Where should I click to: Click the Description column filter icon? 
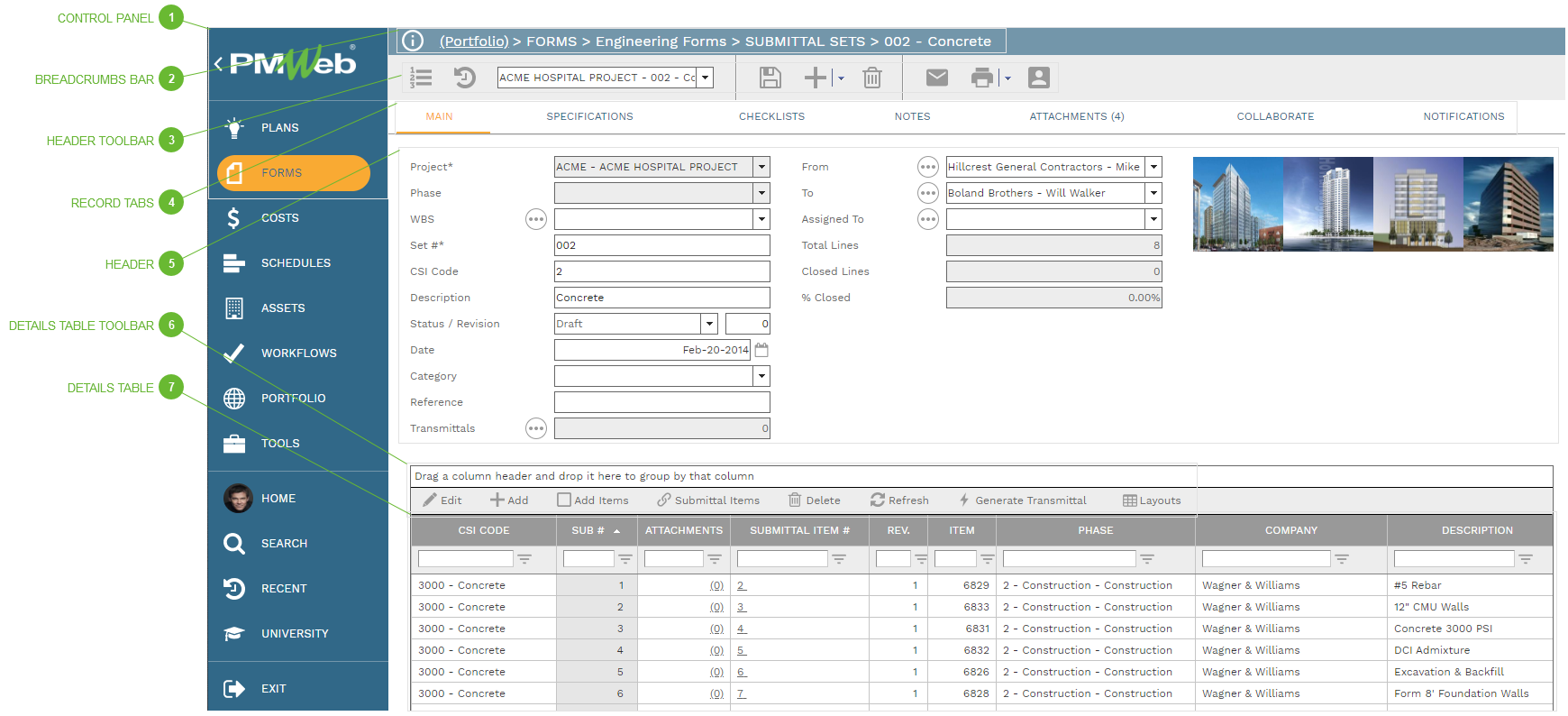coord(1526,559)
